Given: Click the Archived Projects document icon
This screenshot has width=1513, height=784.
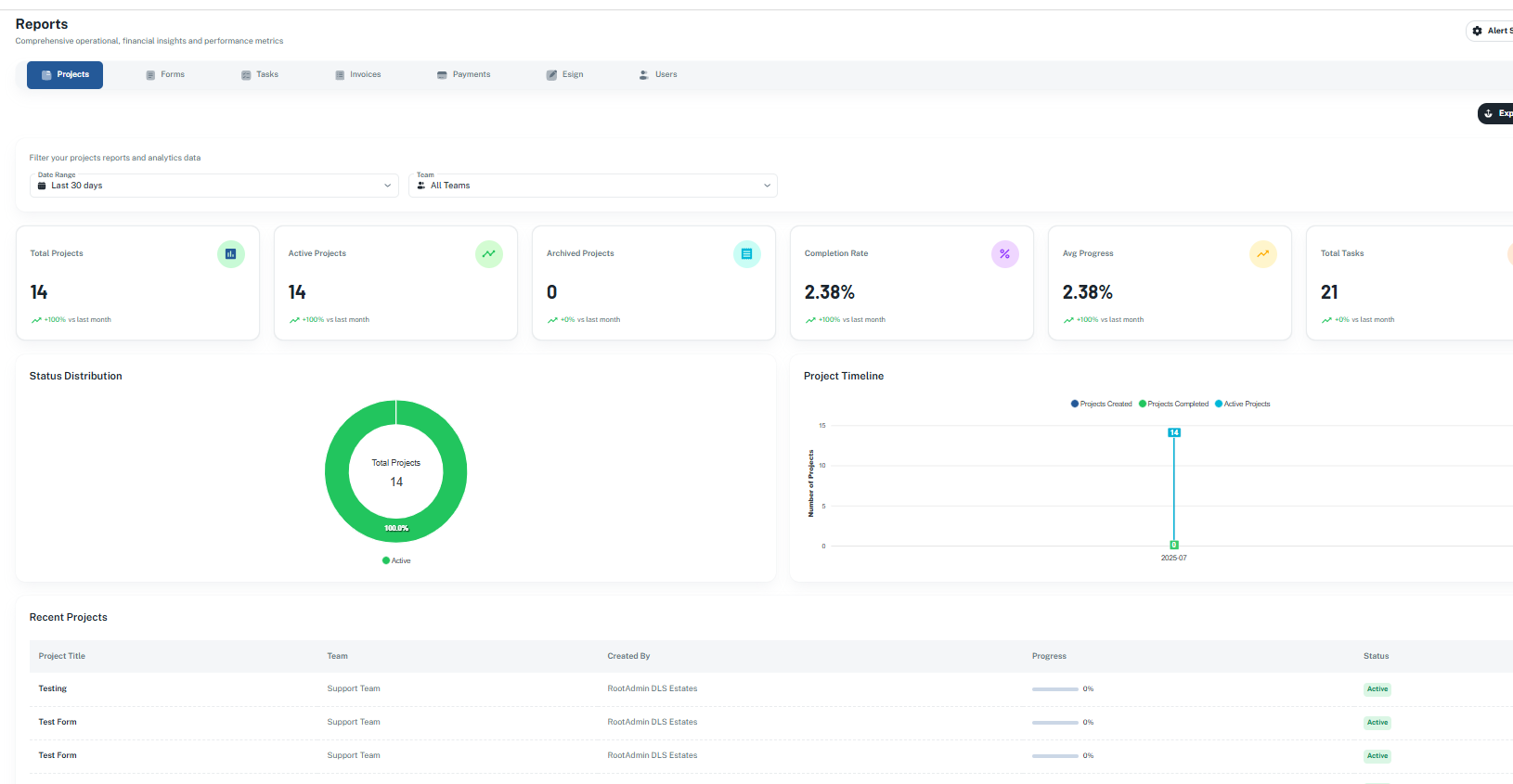Looking at the screenshot, I should point(747,253).
